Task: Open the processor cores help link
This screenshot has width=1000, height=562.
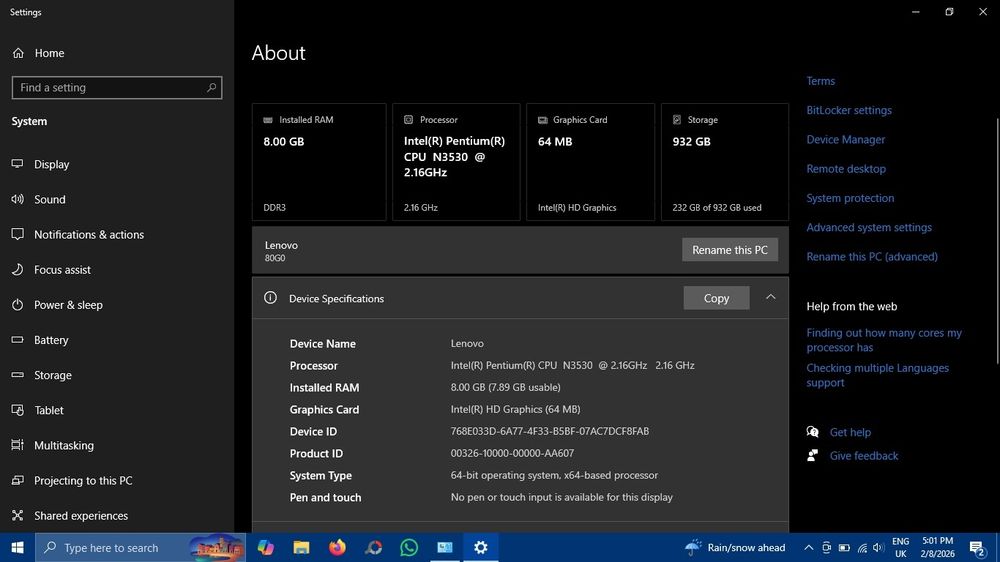Action: [x=884, y=340]
